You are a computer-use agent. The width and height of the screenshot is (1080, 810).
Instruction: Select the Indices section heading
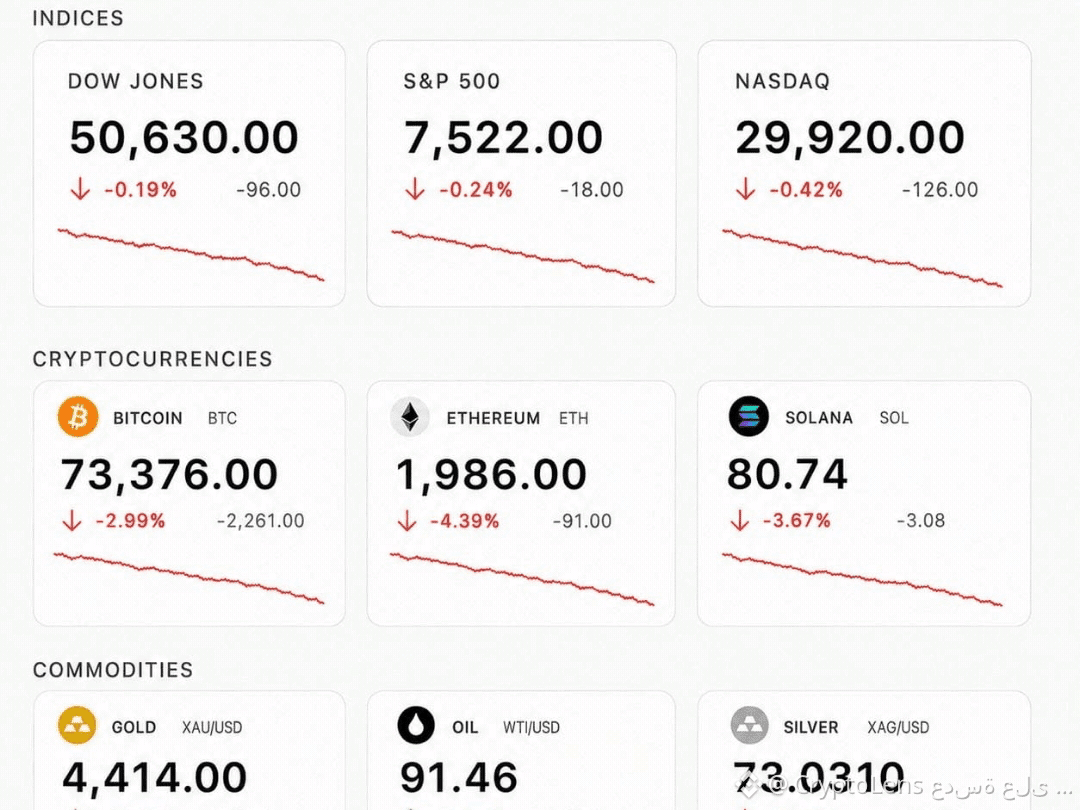point(78,18)
